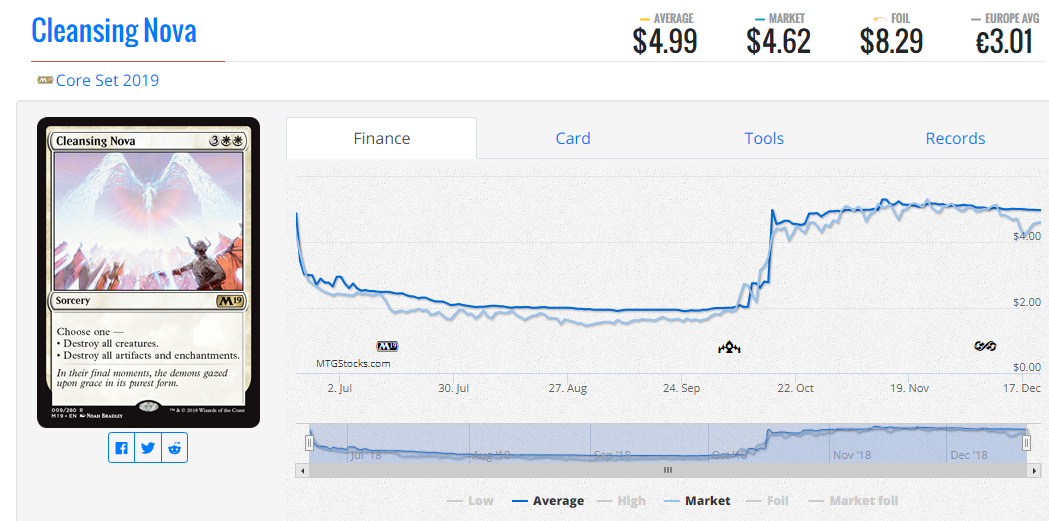This screenshot has height=521, width=1049.
Task: Click the 22. Oct axis date label
Action: [795, 388]
